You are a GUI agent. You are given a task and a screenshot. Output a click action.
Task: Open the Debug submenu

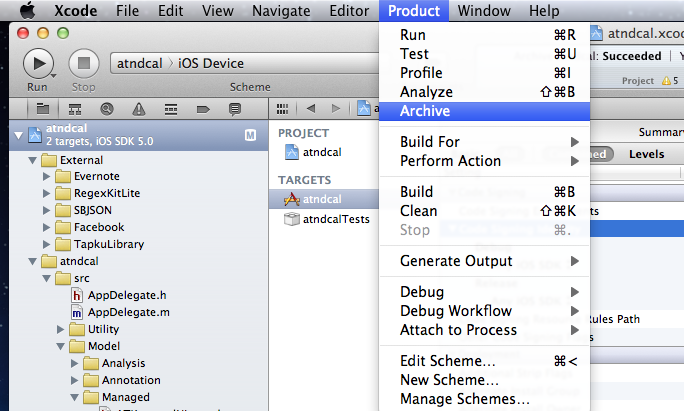[x=484, y=292]
